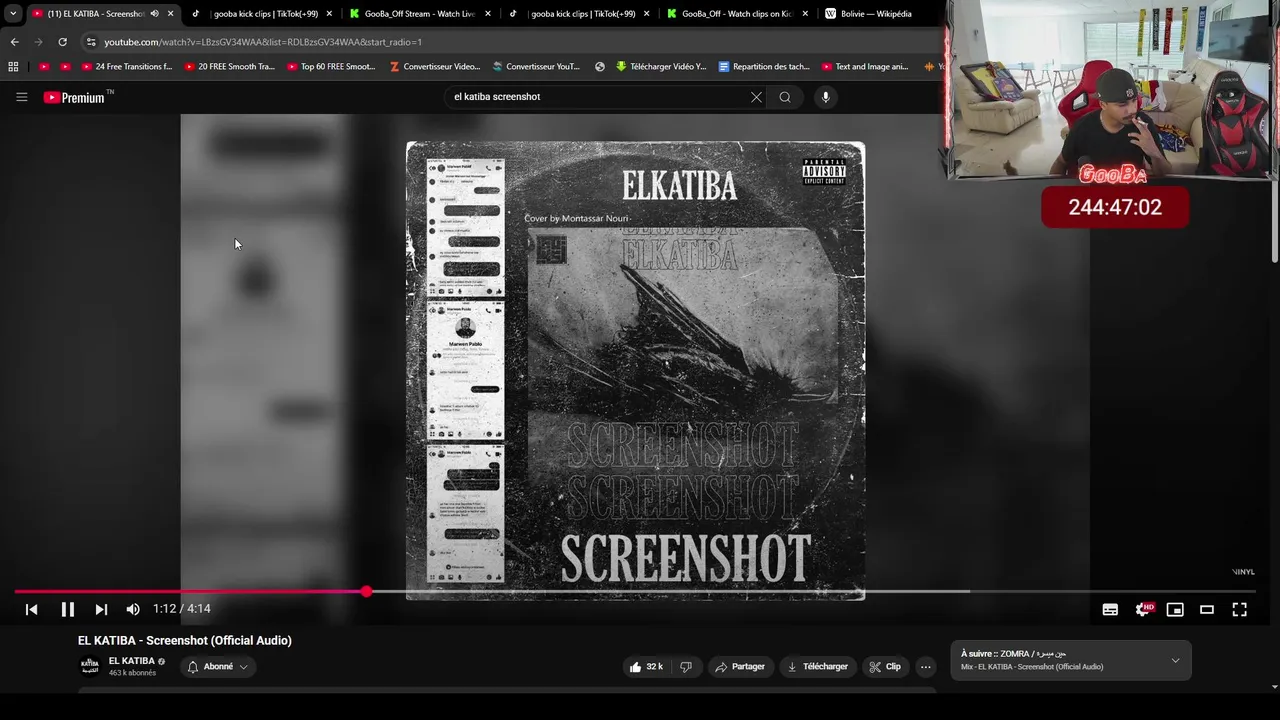
Task: View site information icon in address bar
Action: [x=91, y=42]
